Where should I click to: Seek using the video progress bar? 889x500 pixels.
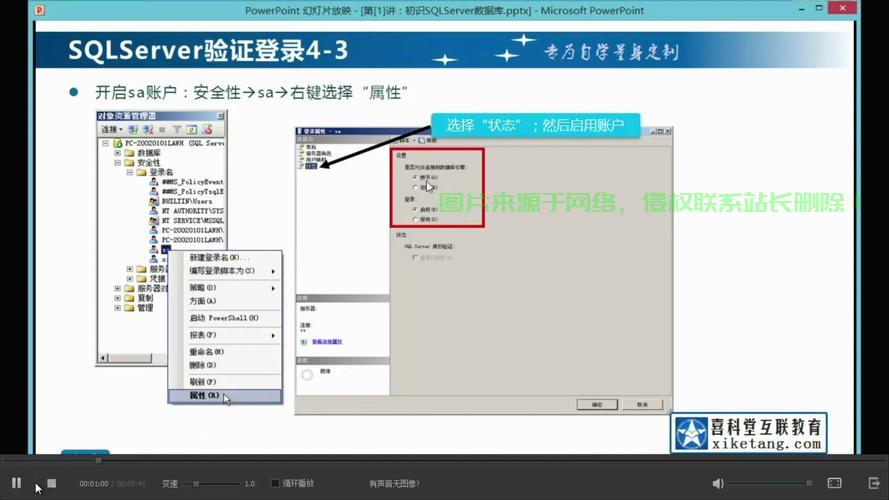point(444,460)
